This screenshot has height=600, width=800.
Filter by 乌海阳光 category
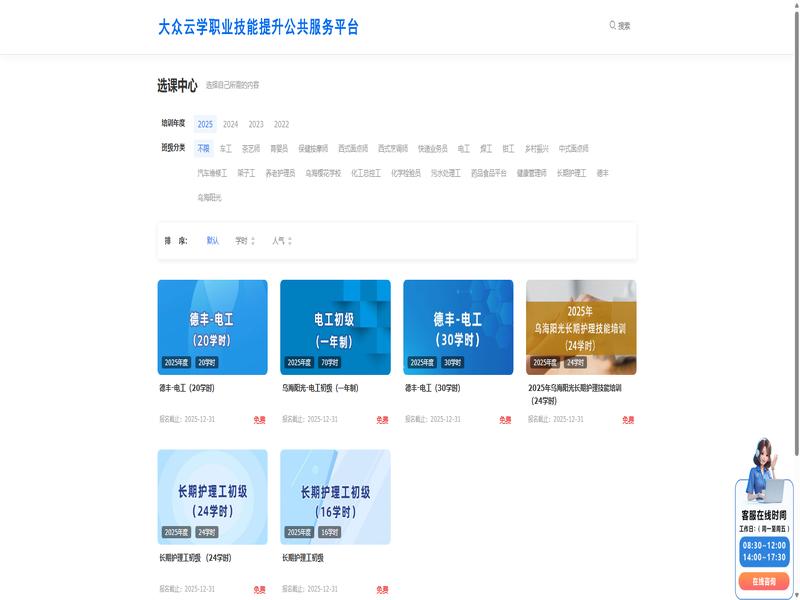209,198
